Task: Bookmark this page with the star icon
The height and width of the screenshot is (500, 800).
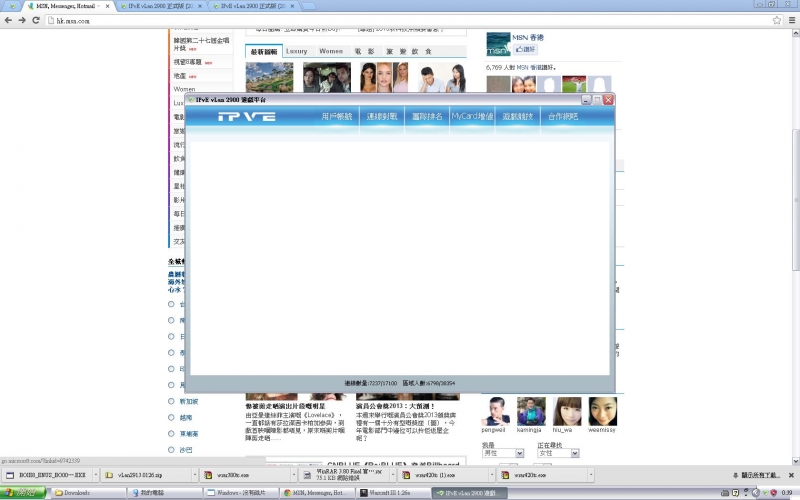Action: coord(777,20)
